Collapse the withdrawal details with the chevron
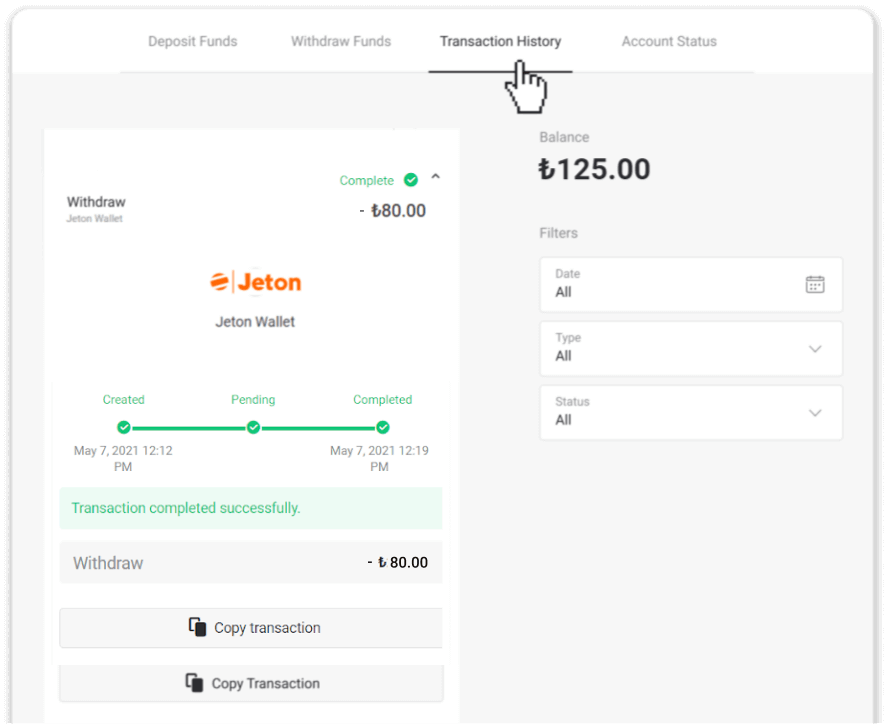Image resolution: width=887 pixels, height=724 pixels. [435, 176]
